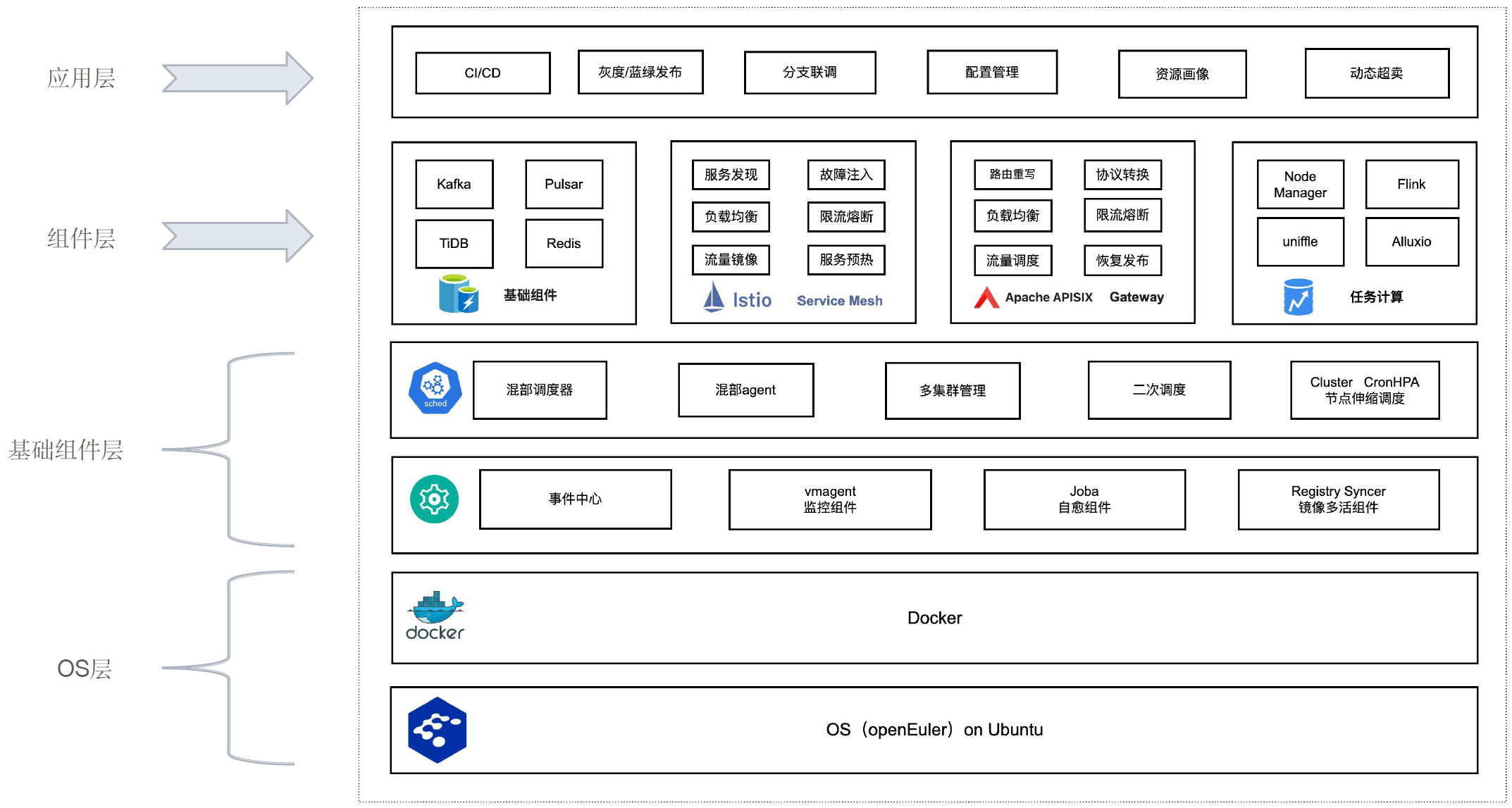Click 负载均衡 in the Gateway group

point(1013,216)
